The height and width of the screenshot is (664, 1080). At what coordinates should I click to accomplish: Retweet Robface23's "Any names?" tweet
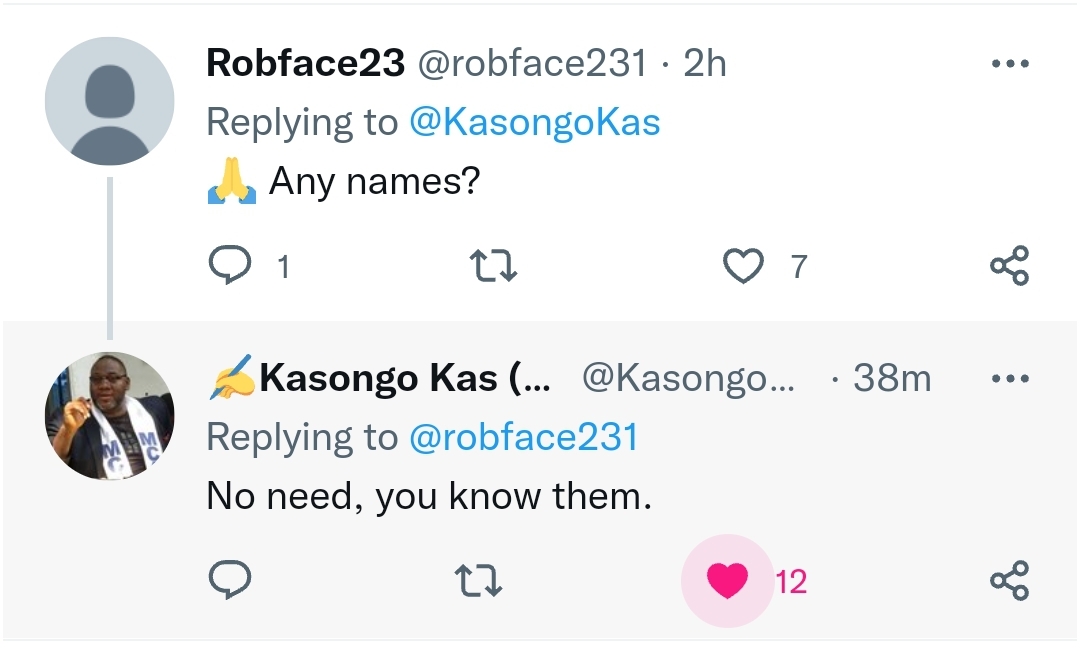(x=492, y=266)
